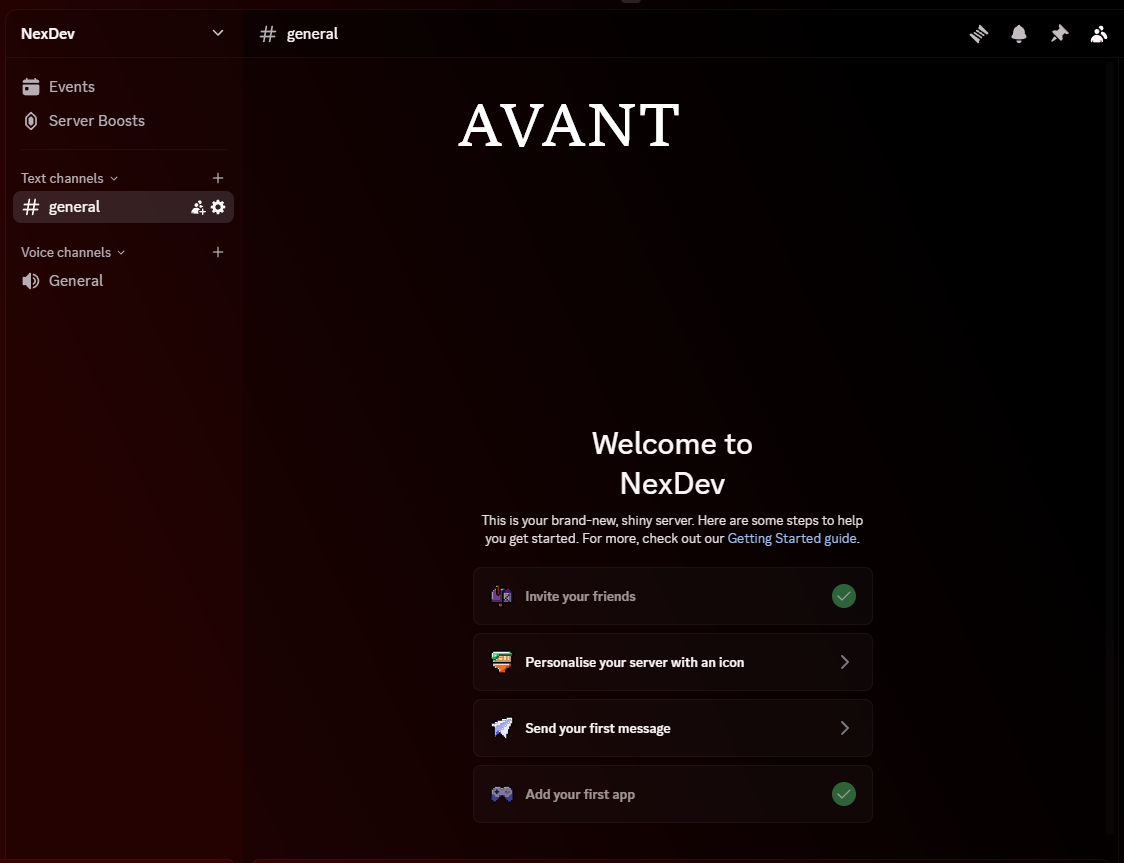Show pinned messages pin icon

click(1059, 34)
